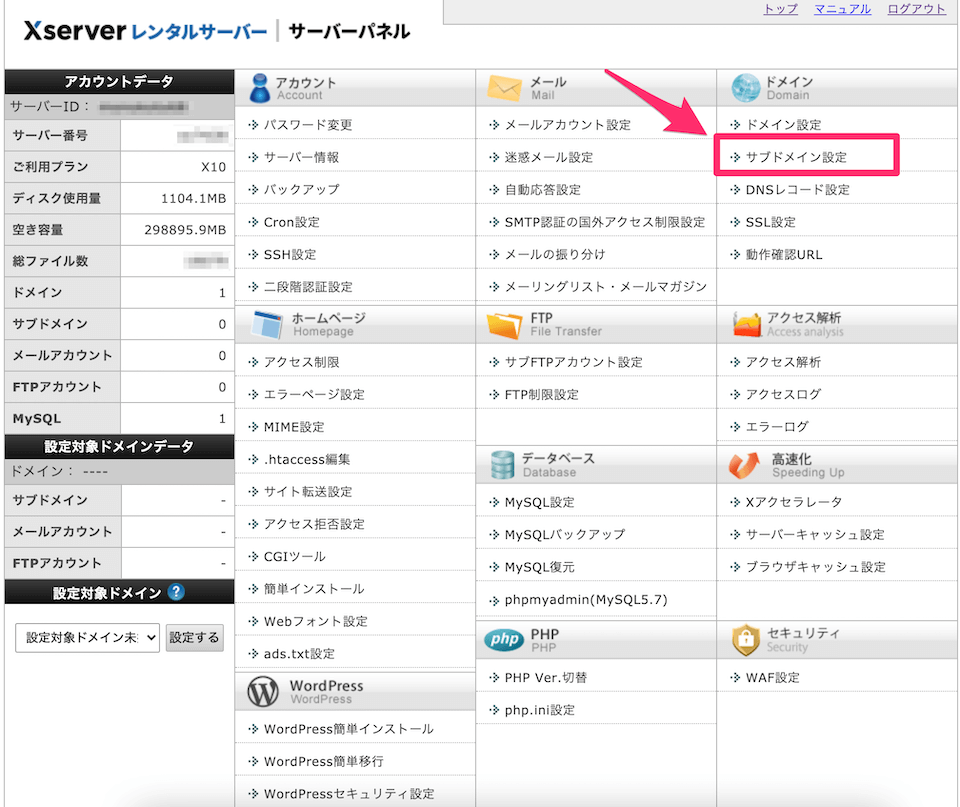
Task: Click the Security padlock icon
Action: tap(746, 640)
